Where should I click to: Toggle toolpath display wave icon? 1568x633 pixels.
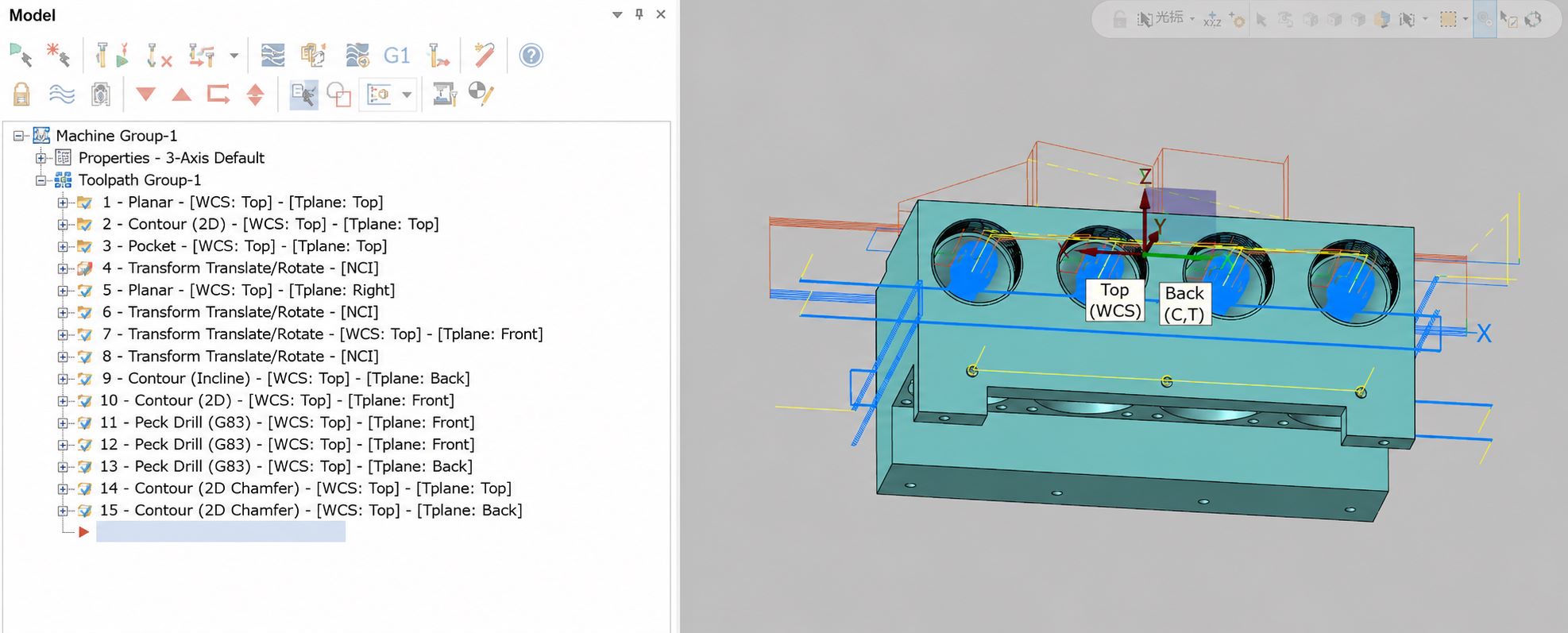point(62,95)
